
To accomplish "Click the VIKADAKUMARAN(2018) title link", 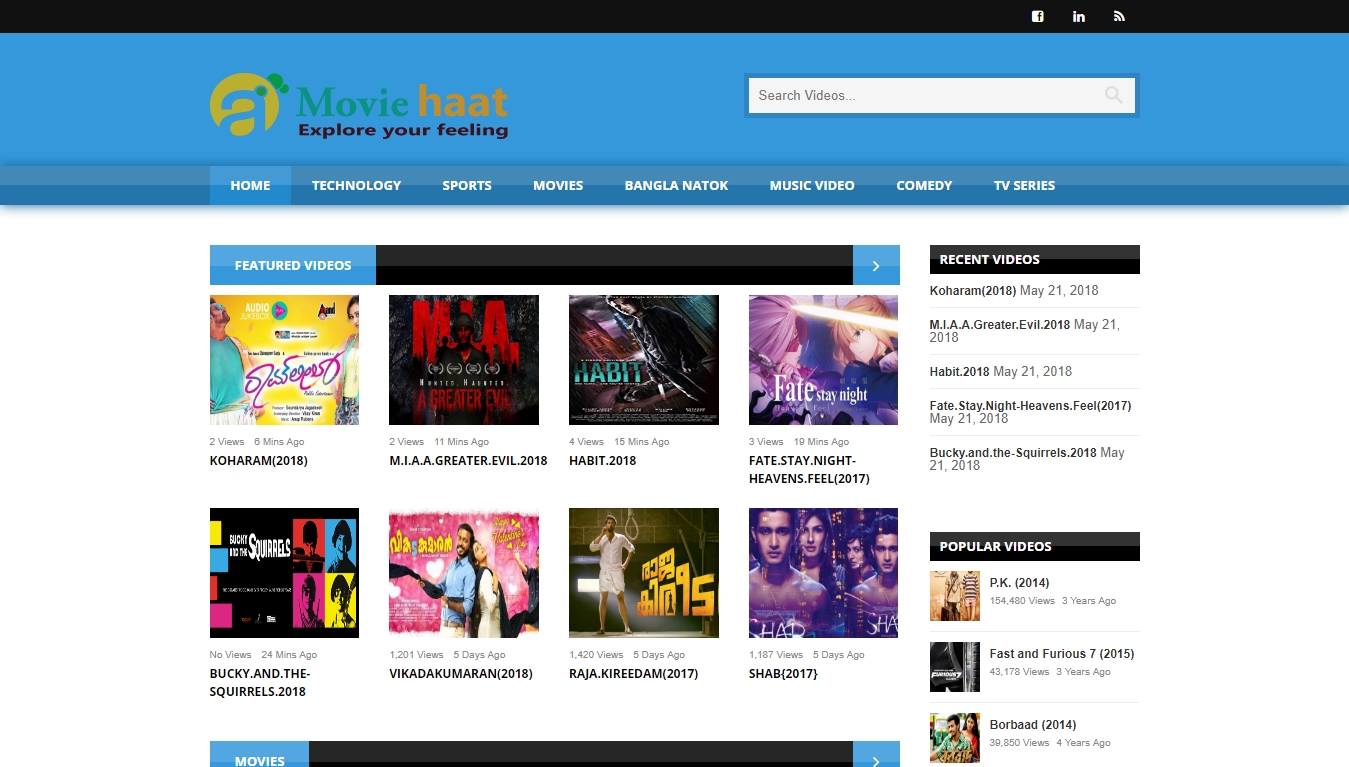I will [x=461, y=674].
